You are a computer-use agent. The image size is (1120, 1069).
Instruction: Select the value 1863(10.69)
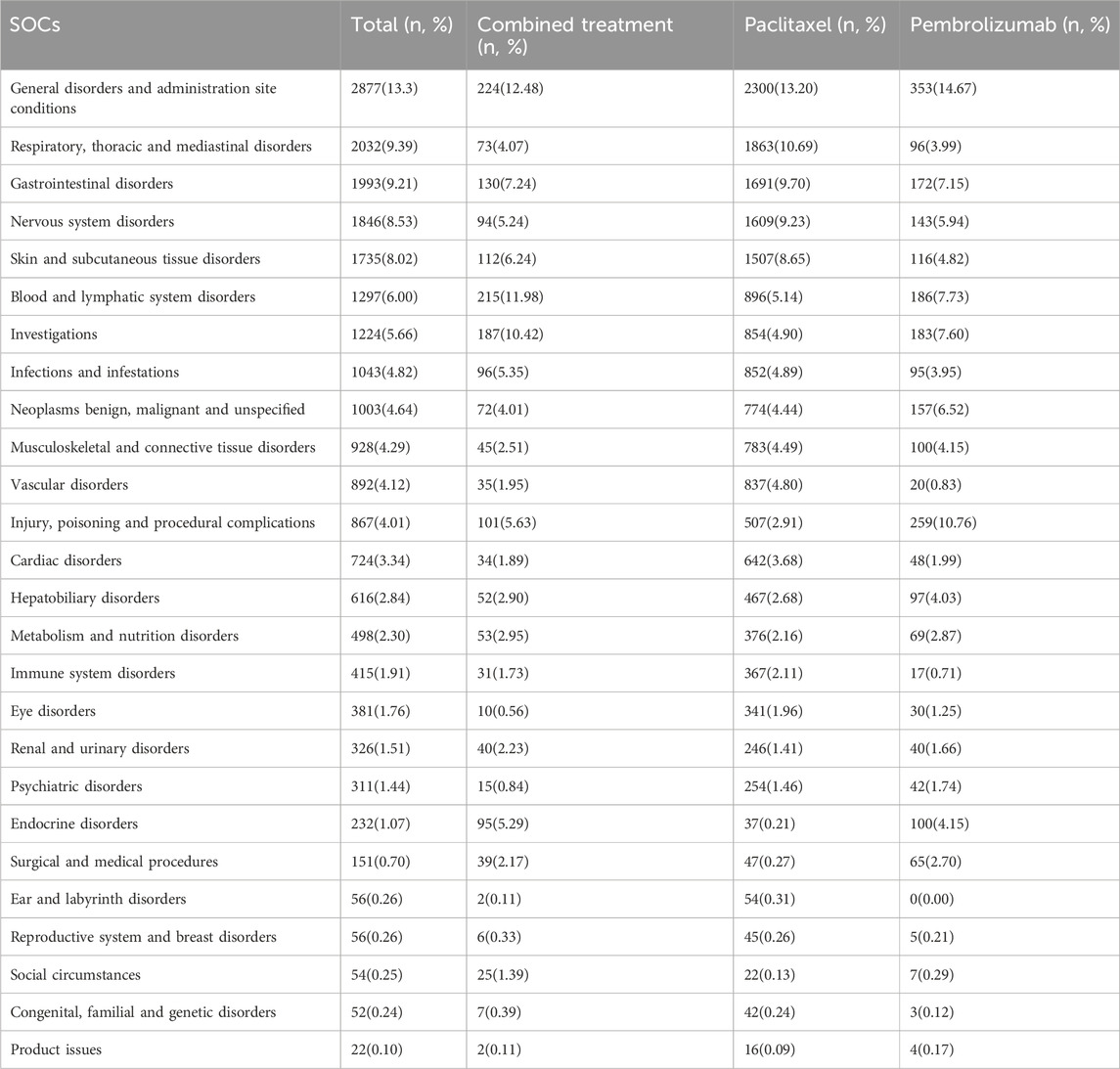point(781,147)
